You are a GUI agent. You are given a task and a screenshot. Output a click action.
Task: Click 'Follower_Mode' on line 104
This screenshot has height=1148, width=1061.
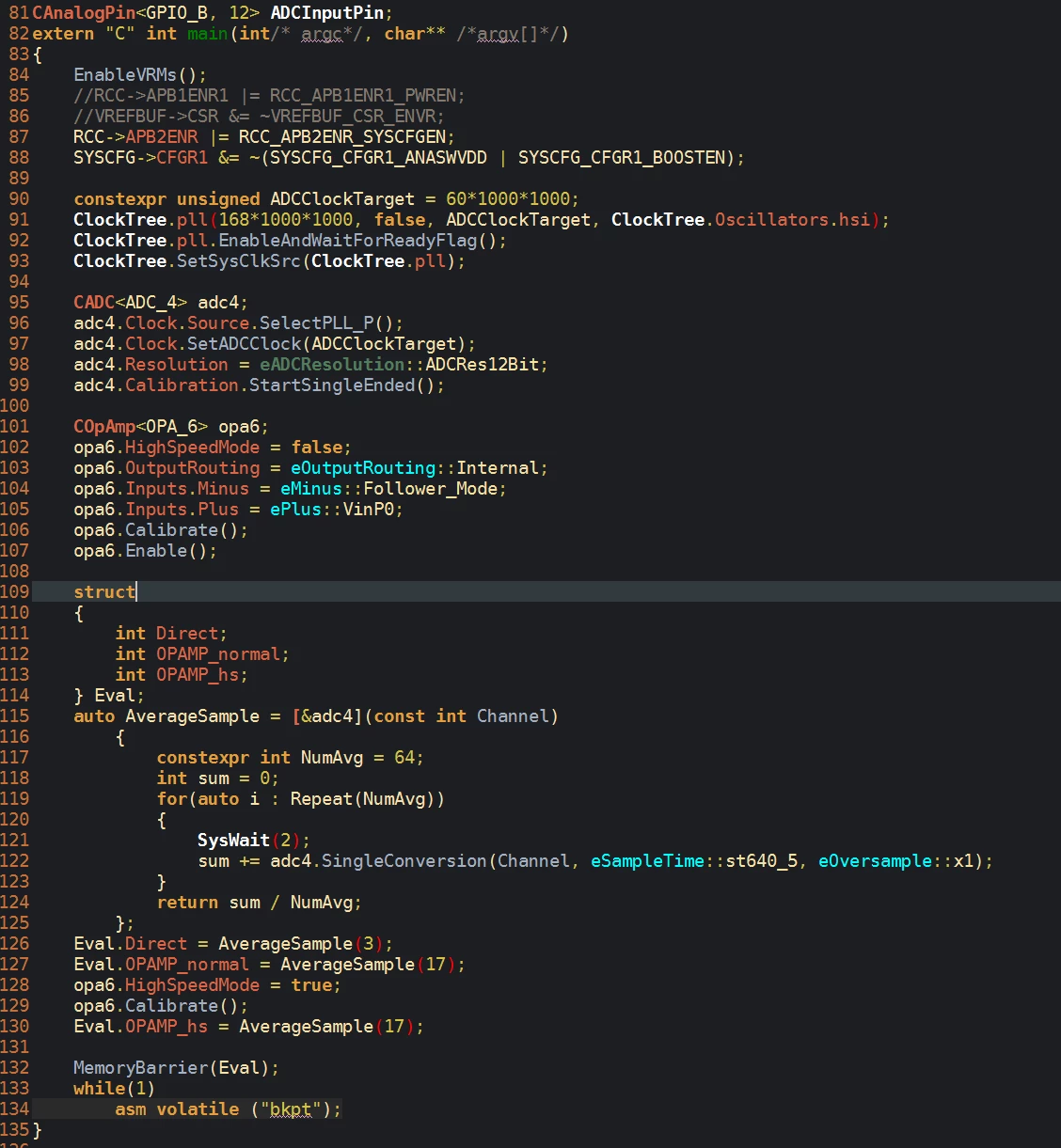(430, 488)
